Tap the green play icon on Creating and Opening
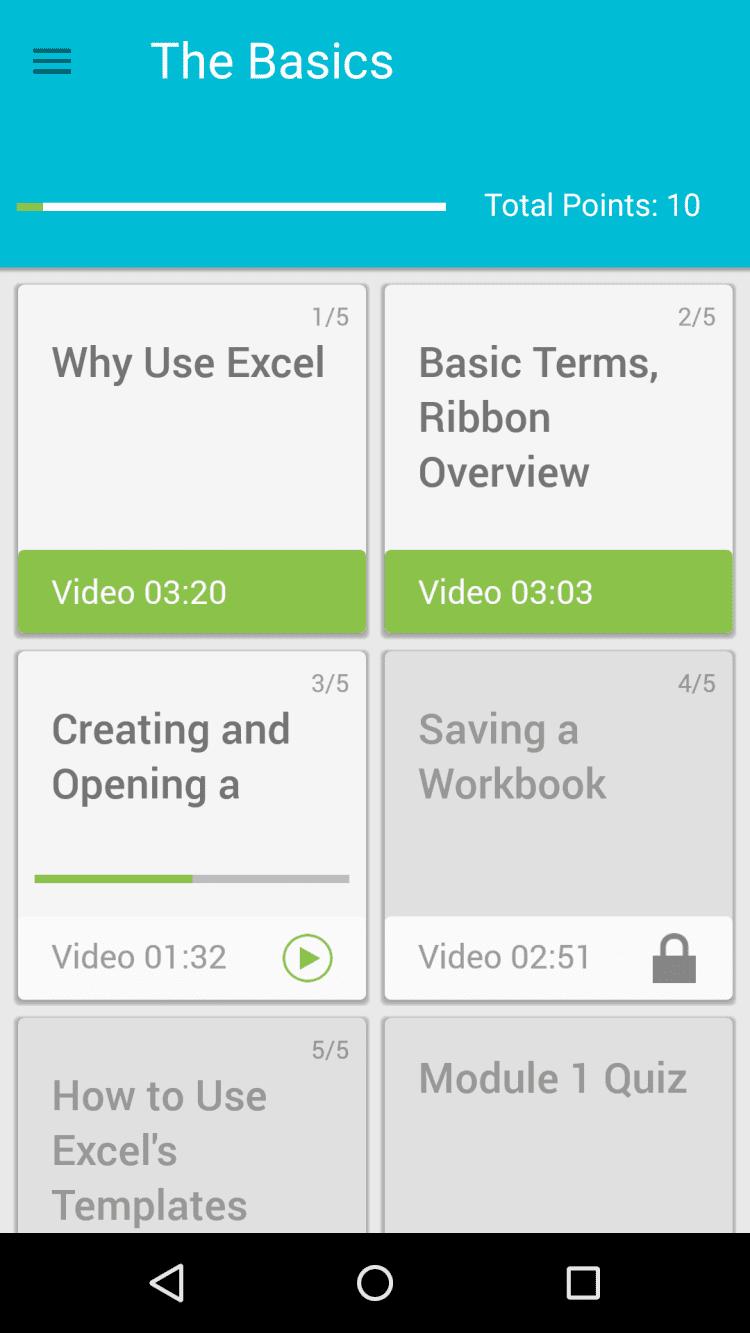The height and width of the screenshot is (1333, 750). coord(307,958)
